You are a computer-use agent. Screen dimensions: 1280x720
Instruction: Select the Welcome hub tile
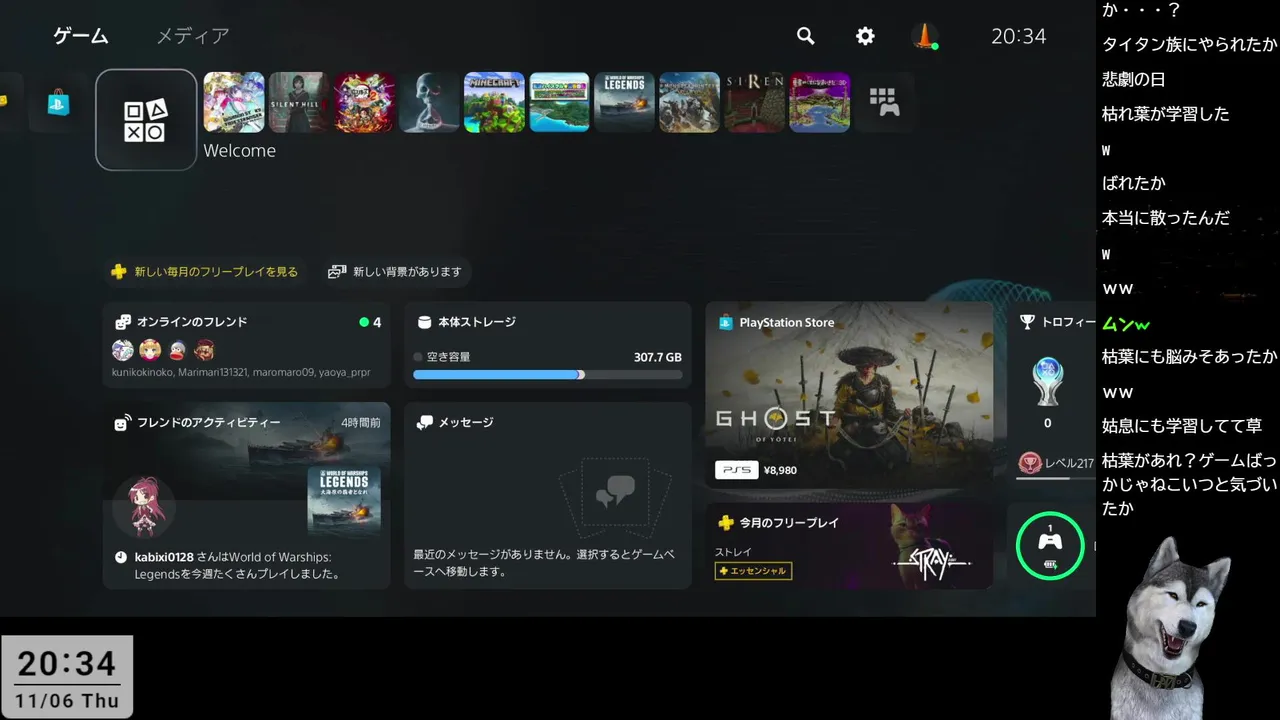pyautogui.click(x=146, y=119)
